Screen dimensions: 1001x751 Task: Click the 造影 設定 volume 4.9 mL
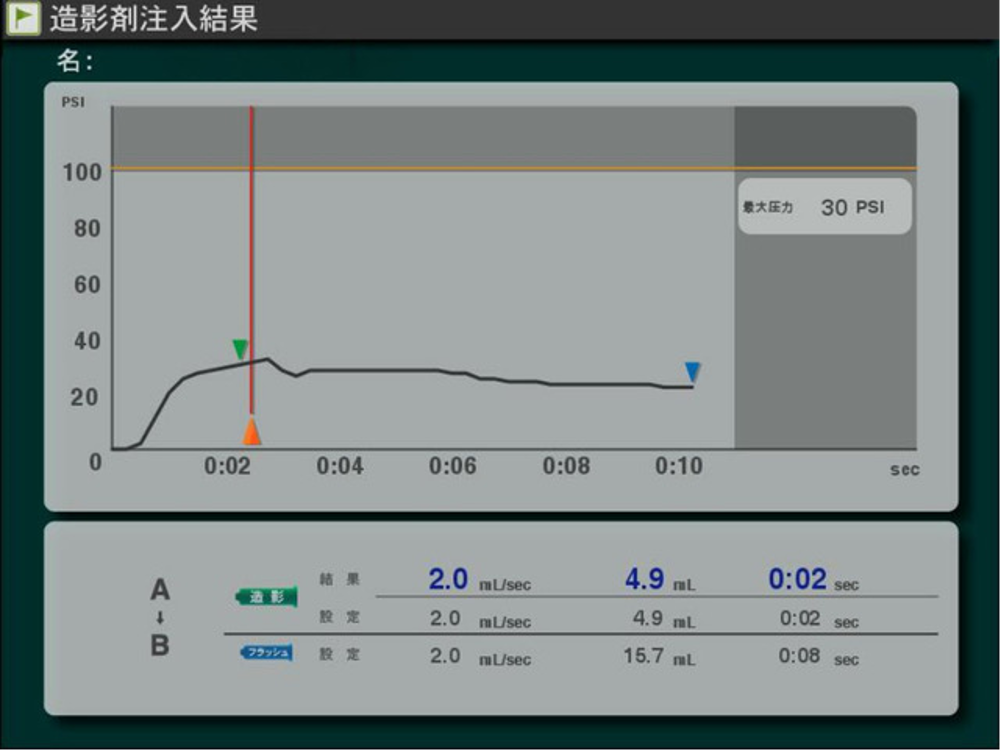click(664, 619)
